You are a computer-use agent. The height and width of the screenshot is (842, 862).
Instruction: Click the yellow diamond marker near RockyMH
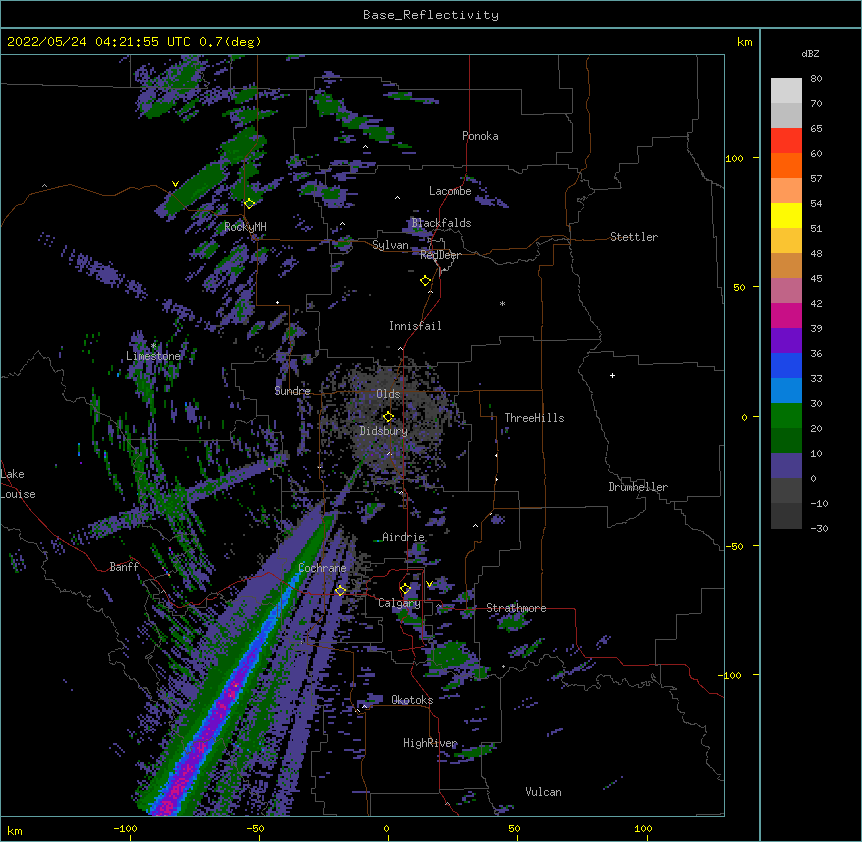(x=249, y=203)
